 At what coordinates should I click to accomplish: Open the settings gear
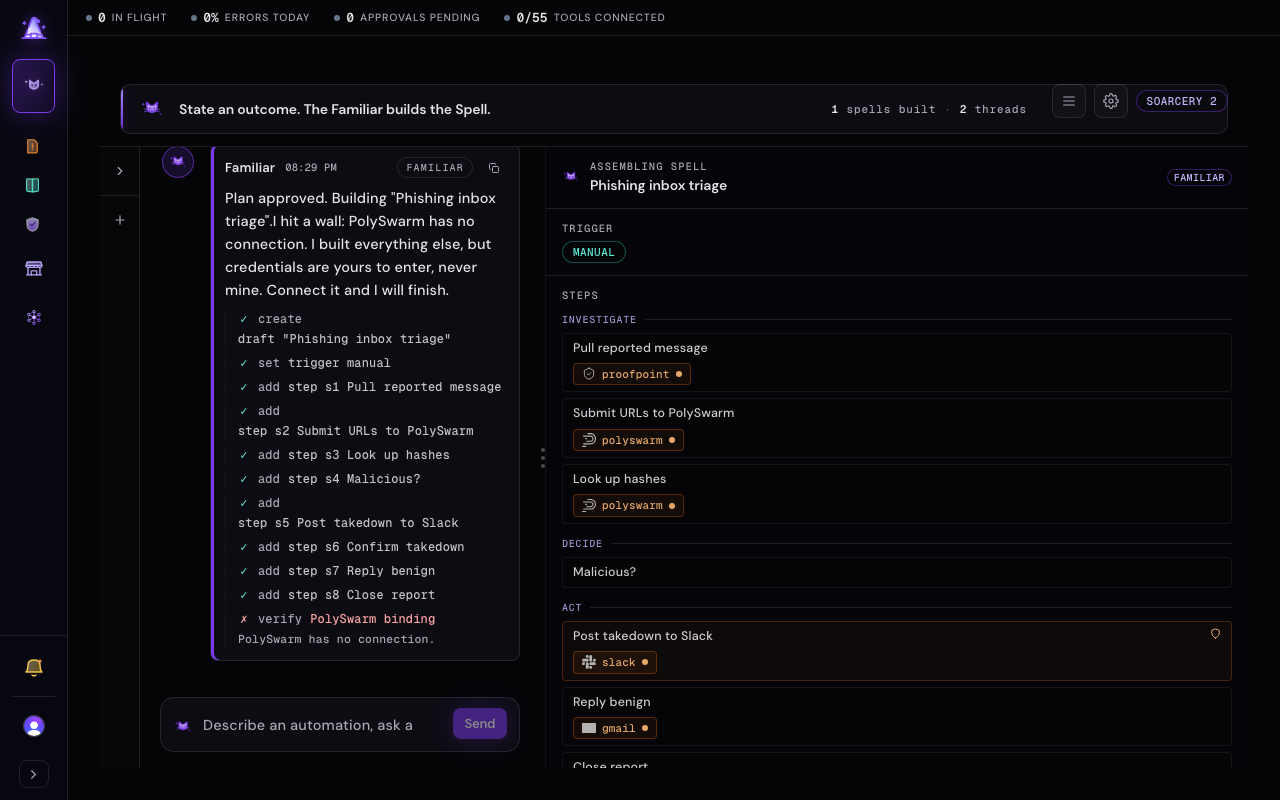(x=1111, y=101)
